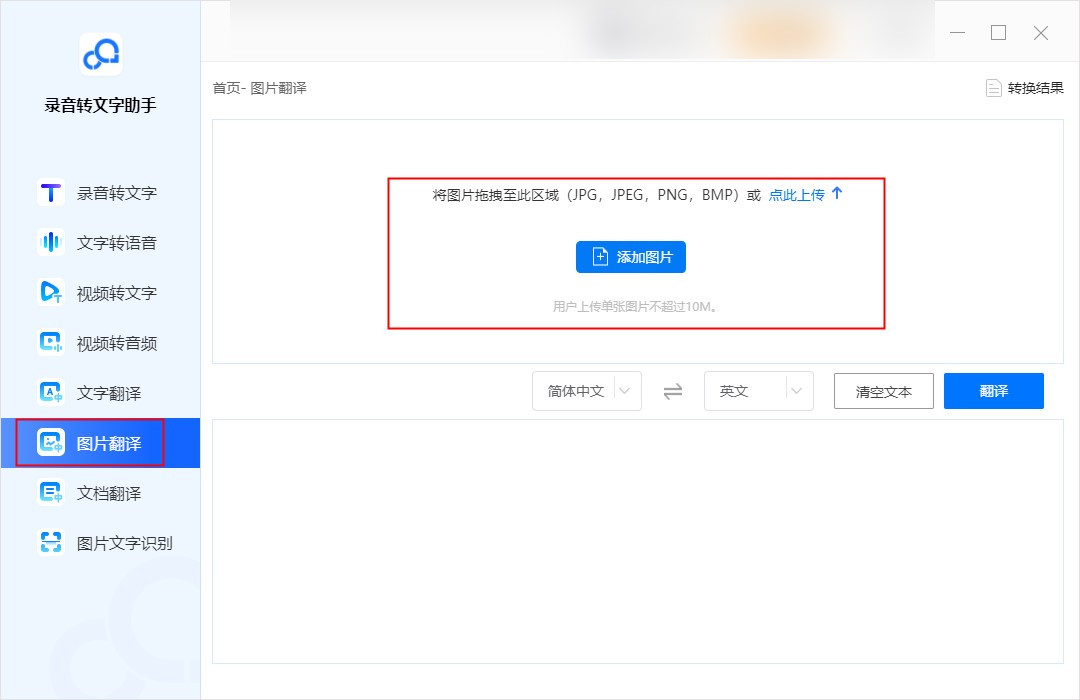Click the 点此上传 upload link
This screenshot has height=700, width=1080.
tap(795, 196)
